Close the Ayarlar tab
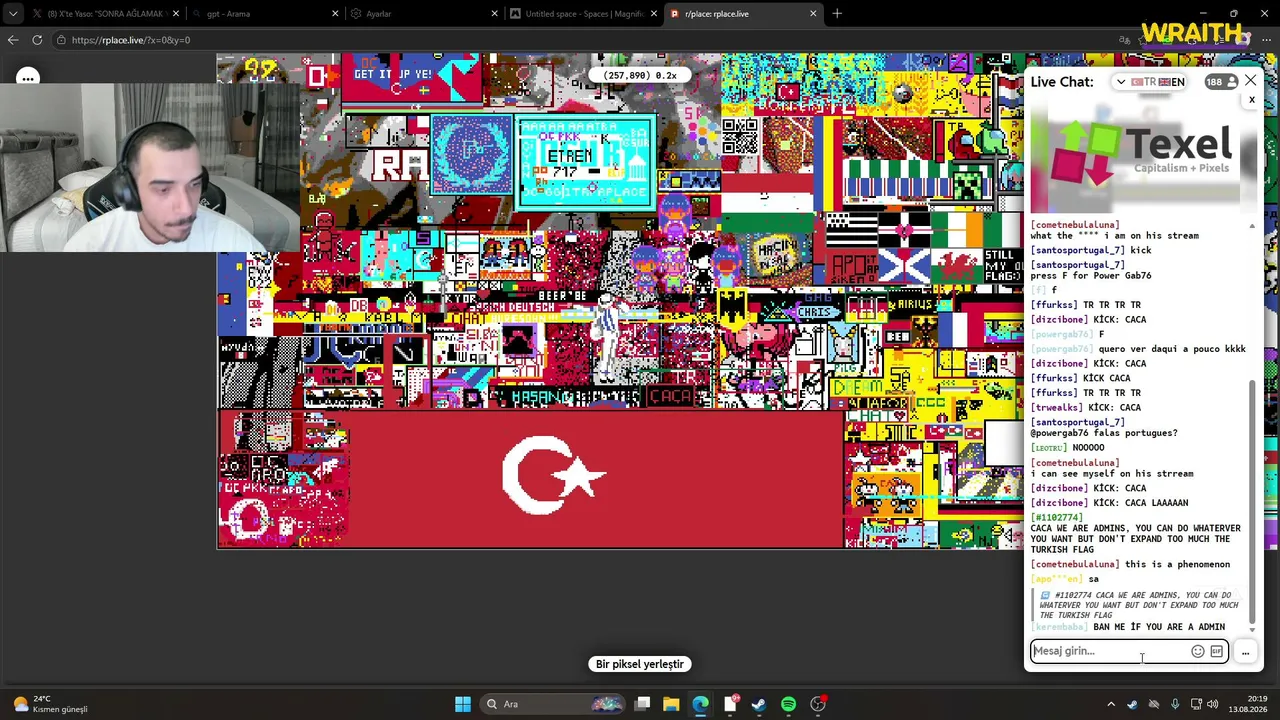1280x720 pixels. (495, 14)
